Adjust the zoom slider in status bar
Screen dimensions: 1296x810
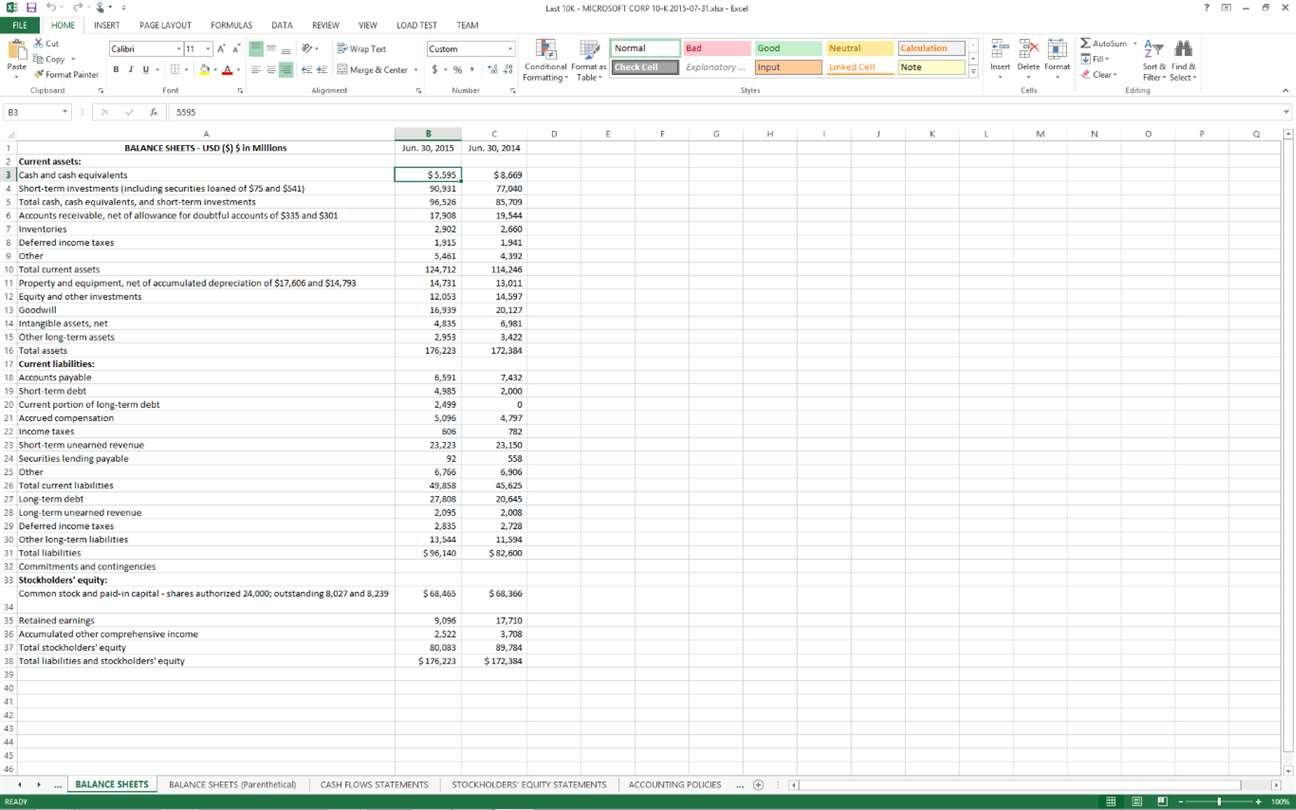tap(1219, 802)
